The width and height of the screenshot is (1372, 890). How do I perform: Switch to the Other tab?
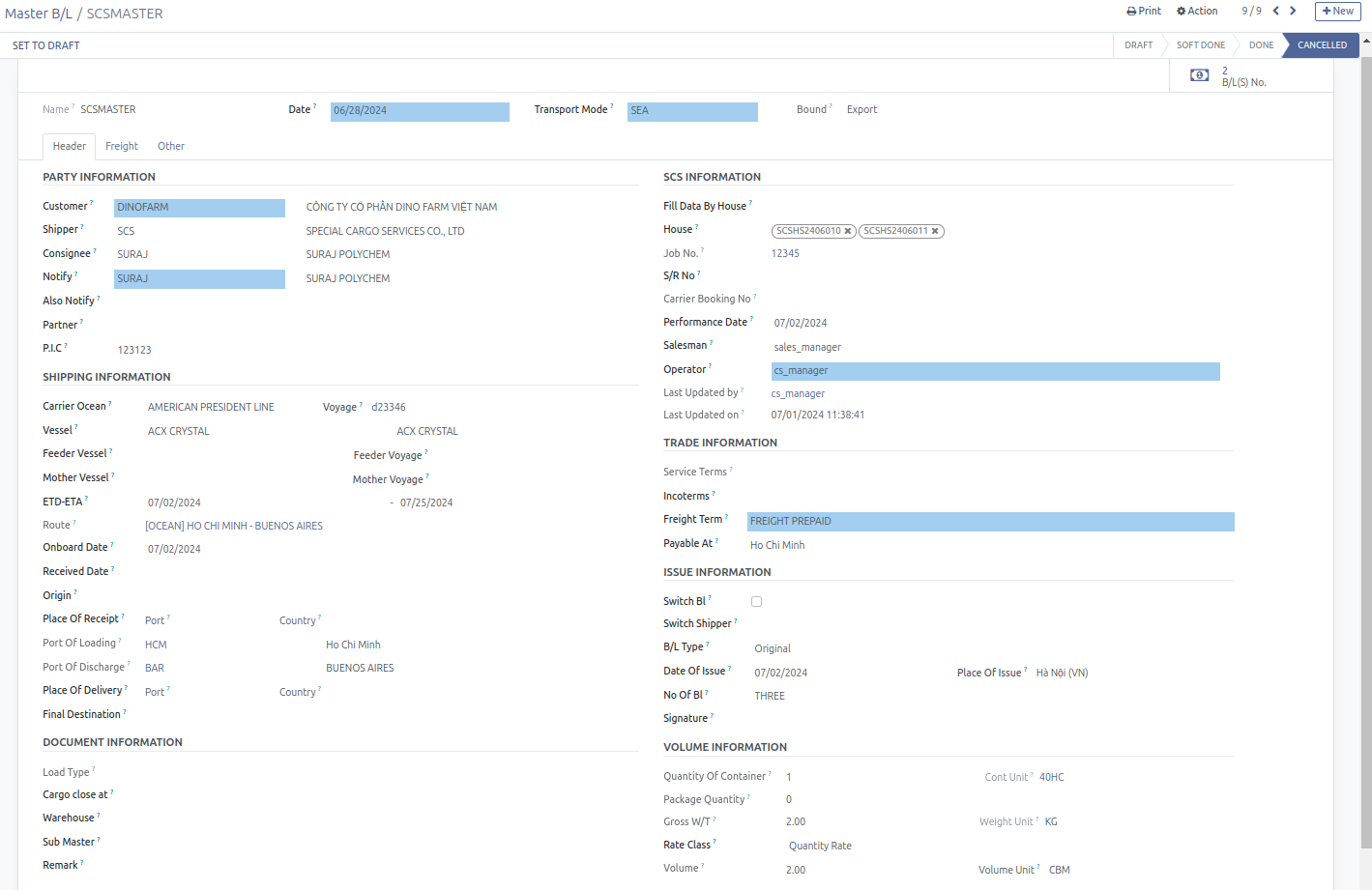coord(171,146)
